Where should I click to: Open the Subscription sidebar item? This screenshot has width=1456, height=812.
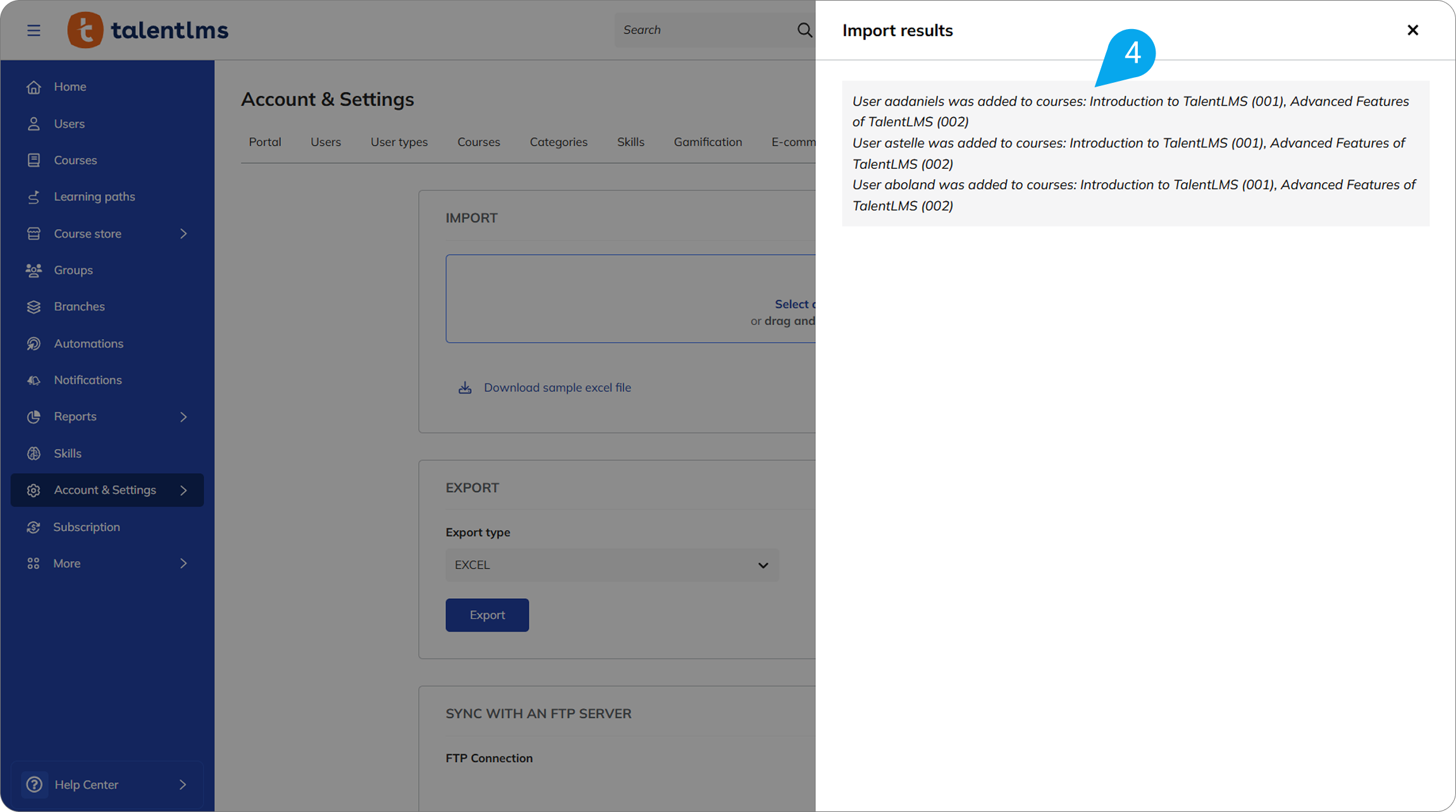click(86, 527)
